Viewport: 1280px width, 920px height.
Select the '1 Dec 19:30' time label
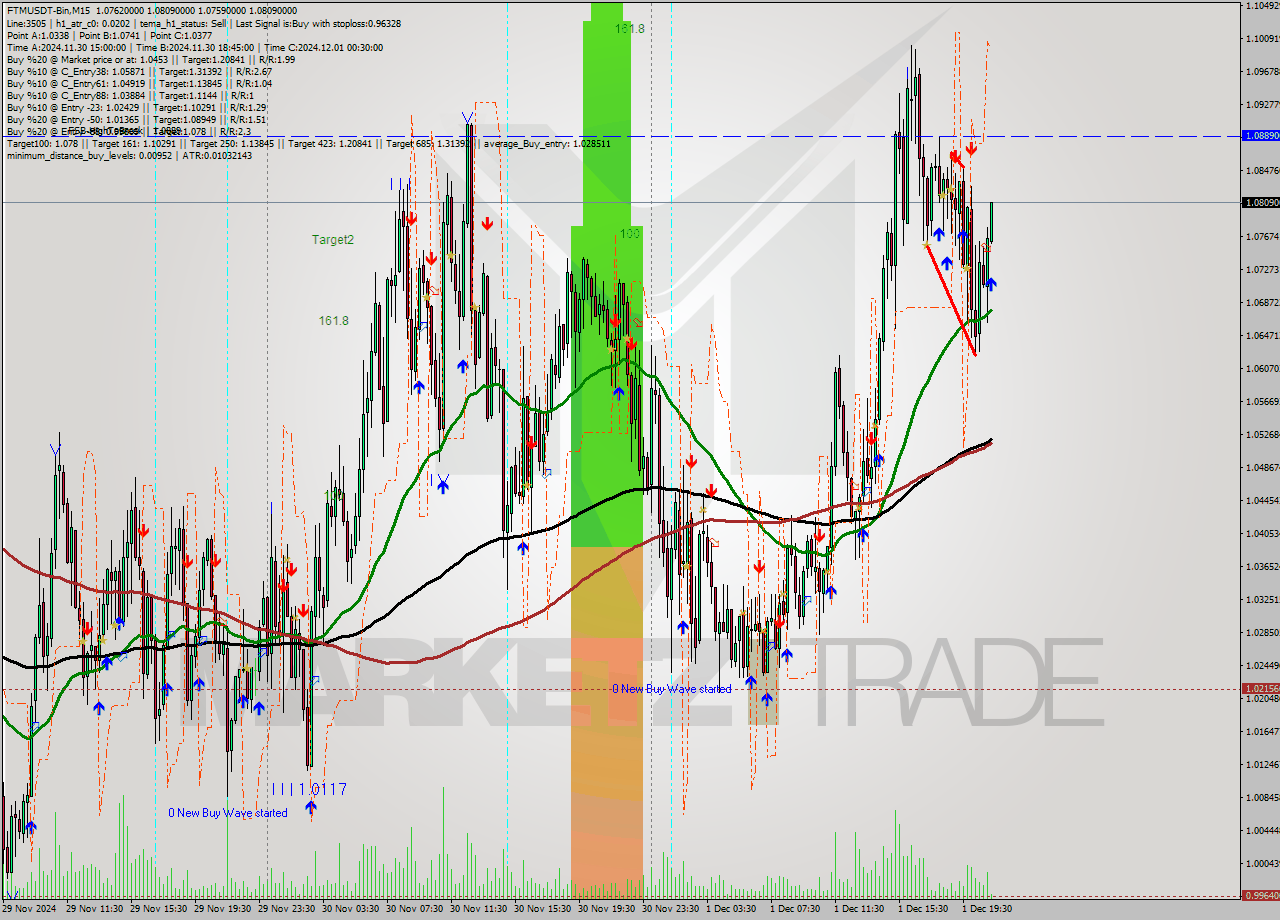(x=987, y=909)
